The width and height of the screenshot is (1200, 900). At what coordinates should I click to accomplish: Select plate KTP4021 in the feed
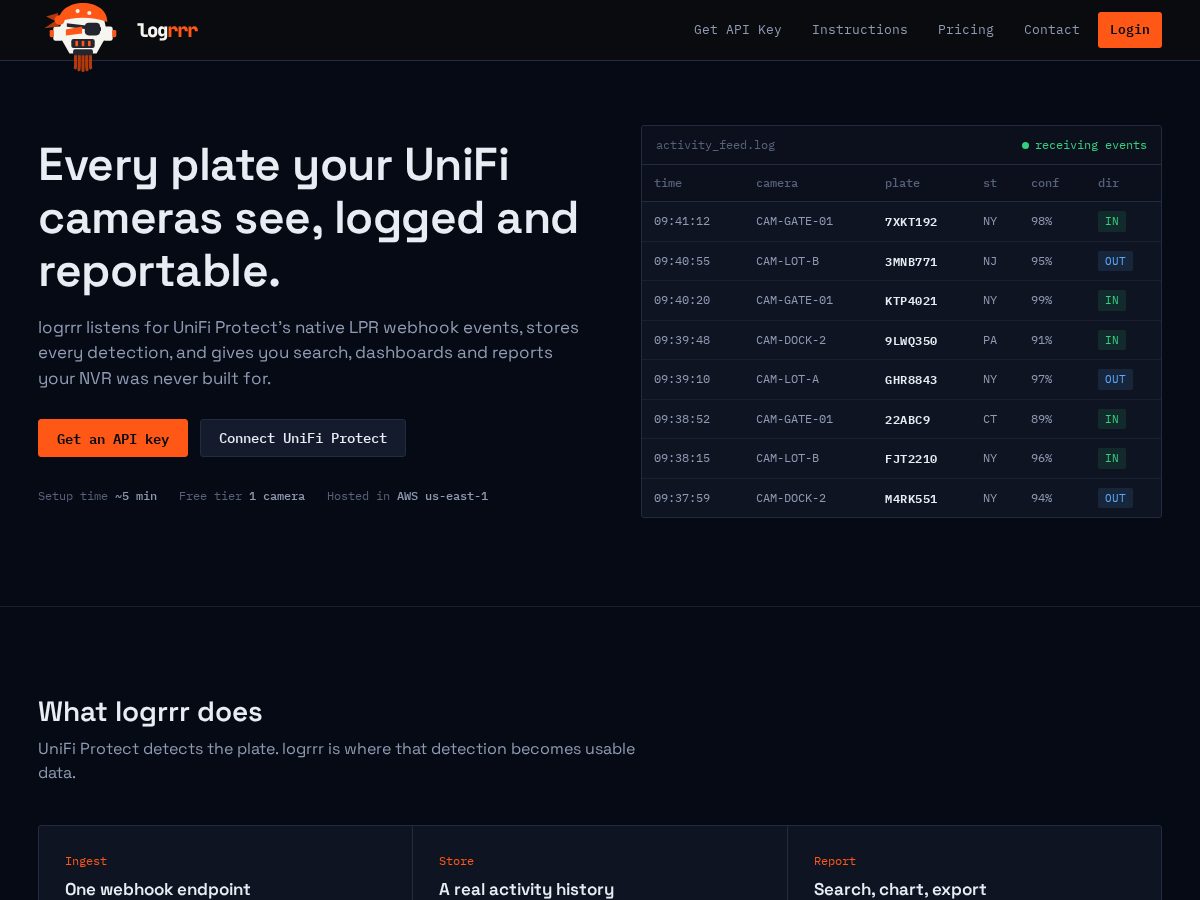pos(911,300)
